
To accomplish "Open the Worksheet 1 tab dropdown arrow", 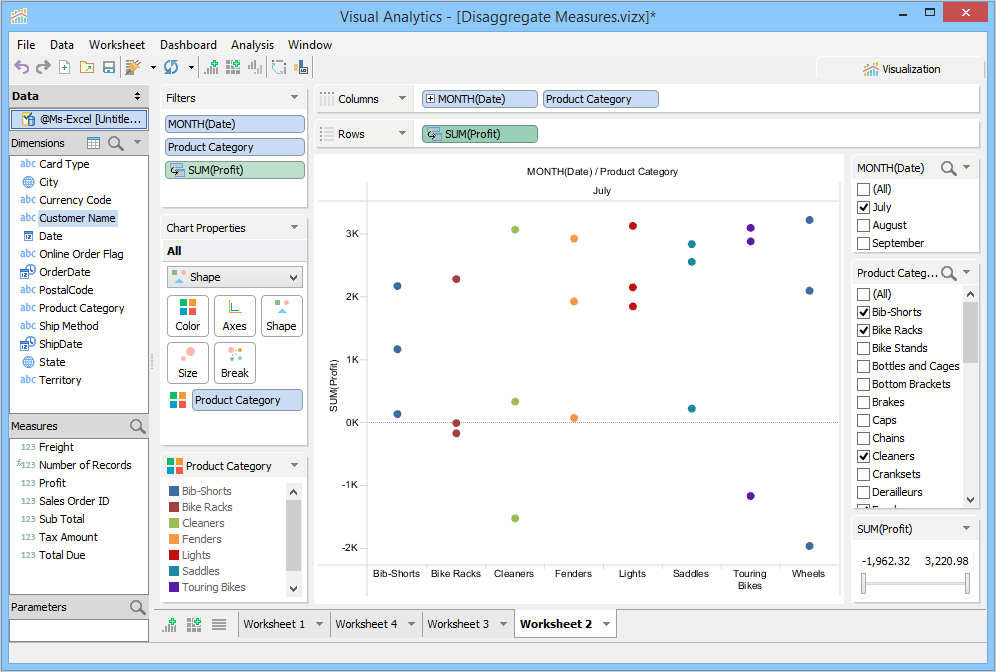I will pyautogui.click(x=320, y=624).
